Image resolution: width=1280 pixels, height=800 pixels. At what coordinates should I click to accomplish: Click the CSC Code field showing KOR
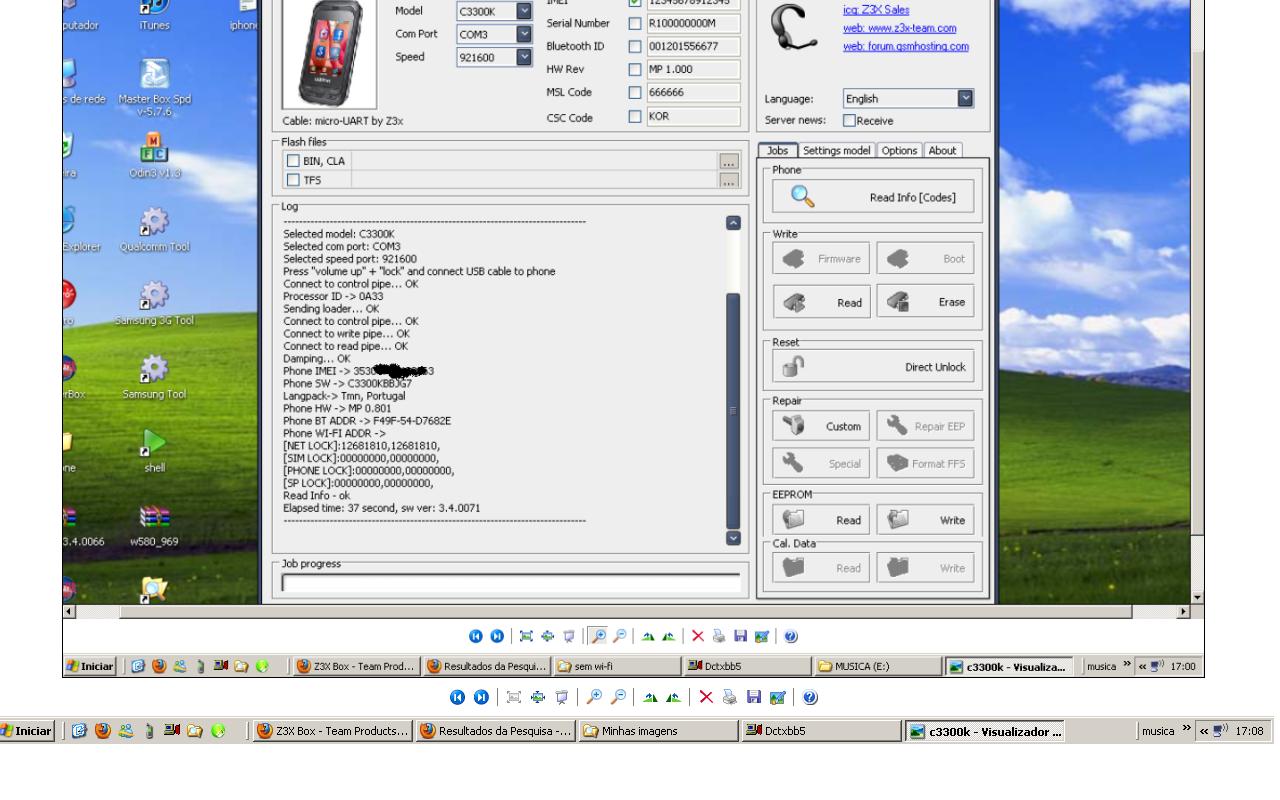(691, 116)
